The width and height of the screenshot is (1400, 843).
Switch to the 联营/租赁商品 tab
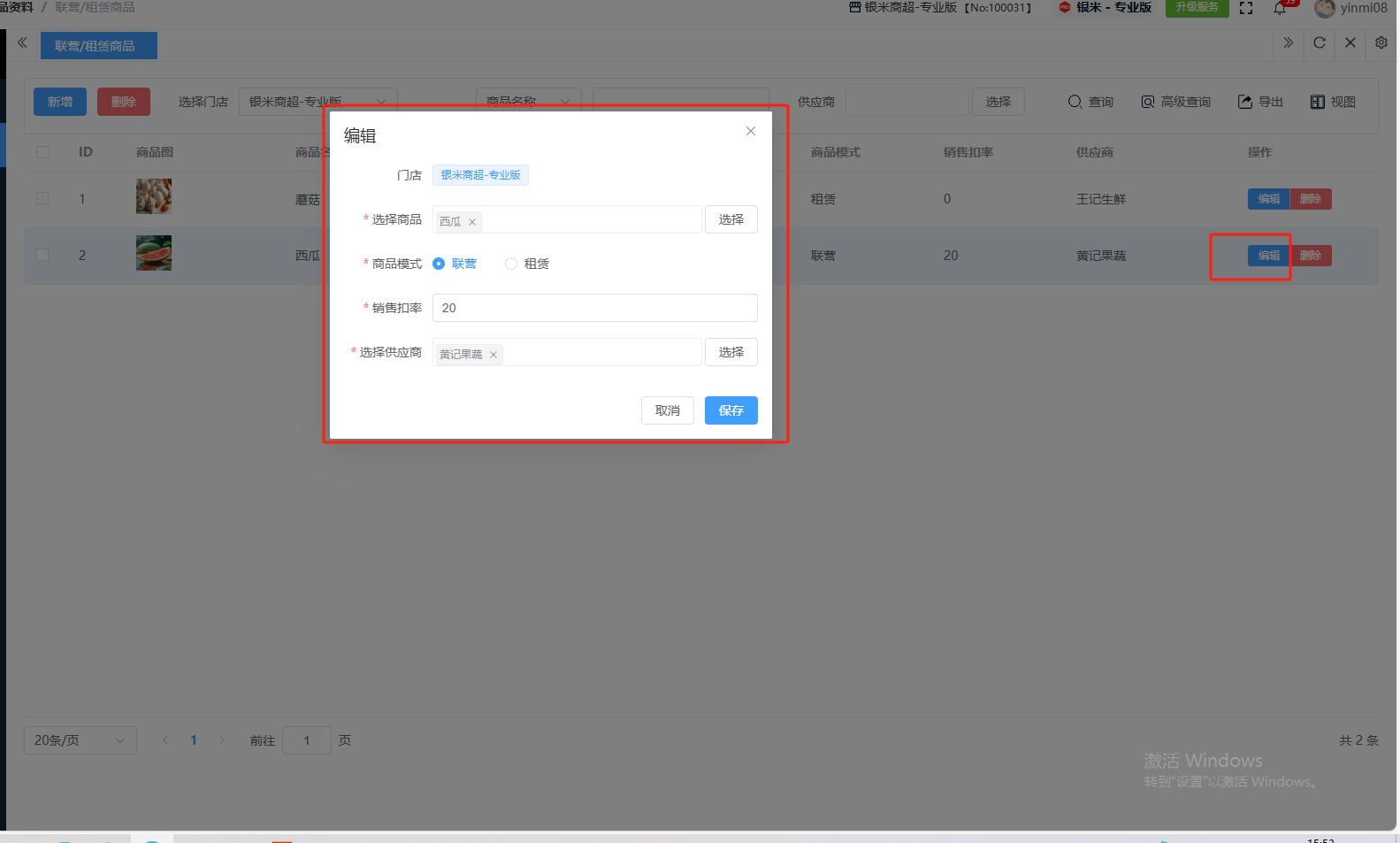pyautogui.click(x=98, y=46)
